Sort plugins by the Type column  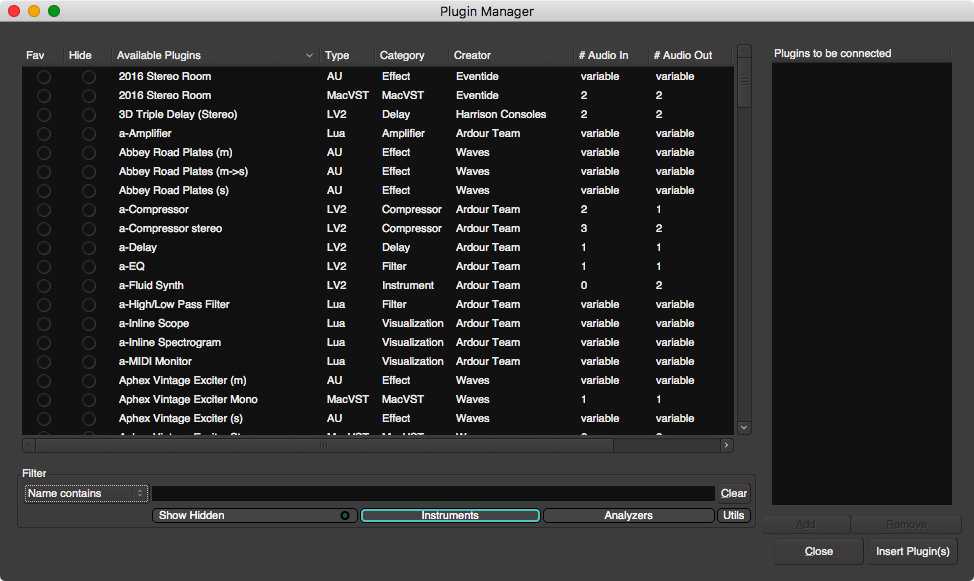(x=335, y=55)
